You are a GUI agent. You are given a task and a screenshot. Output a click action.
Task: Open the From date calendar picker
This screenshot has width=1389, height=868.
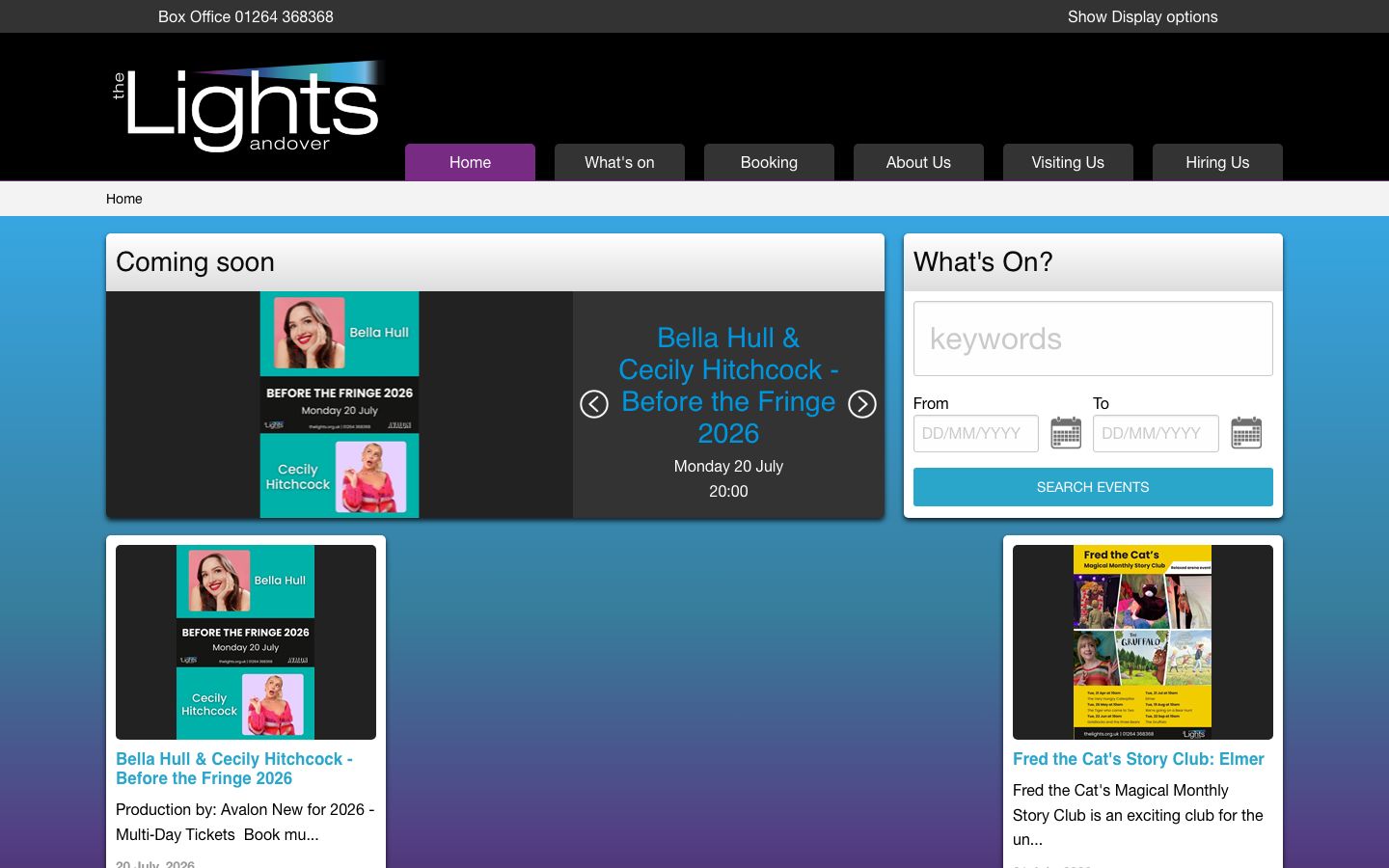[1066, 433]
